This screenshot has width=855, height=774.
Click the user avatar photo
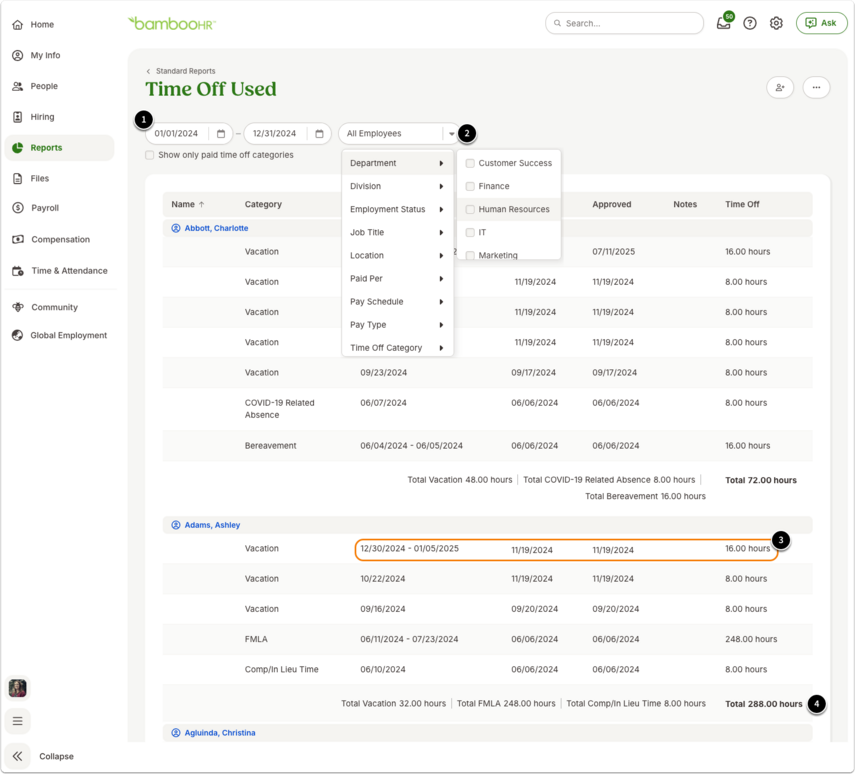17,688
